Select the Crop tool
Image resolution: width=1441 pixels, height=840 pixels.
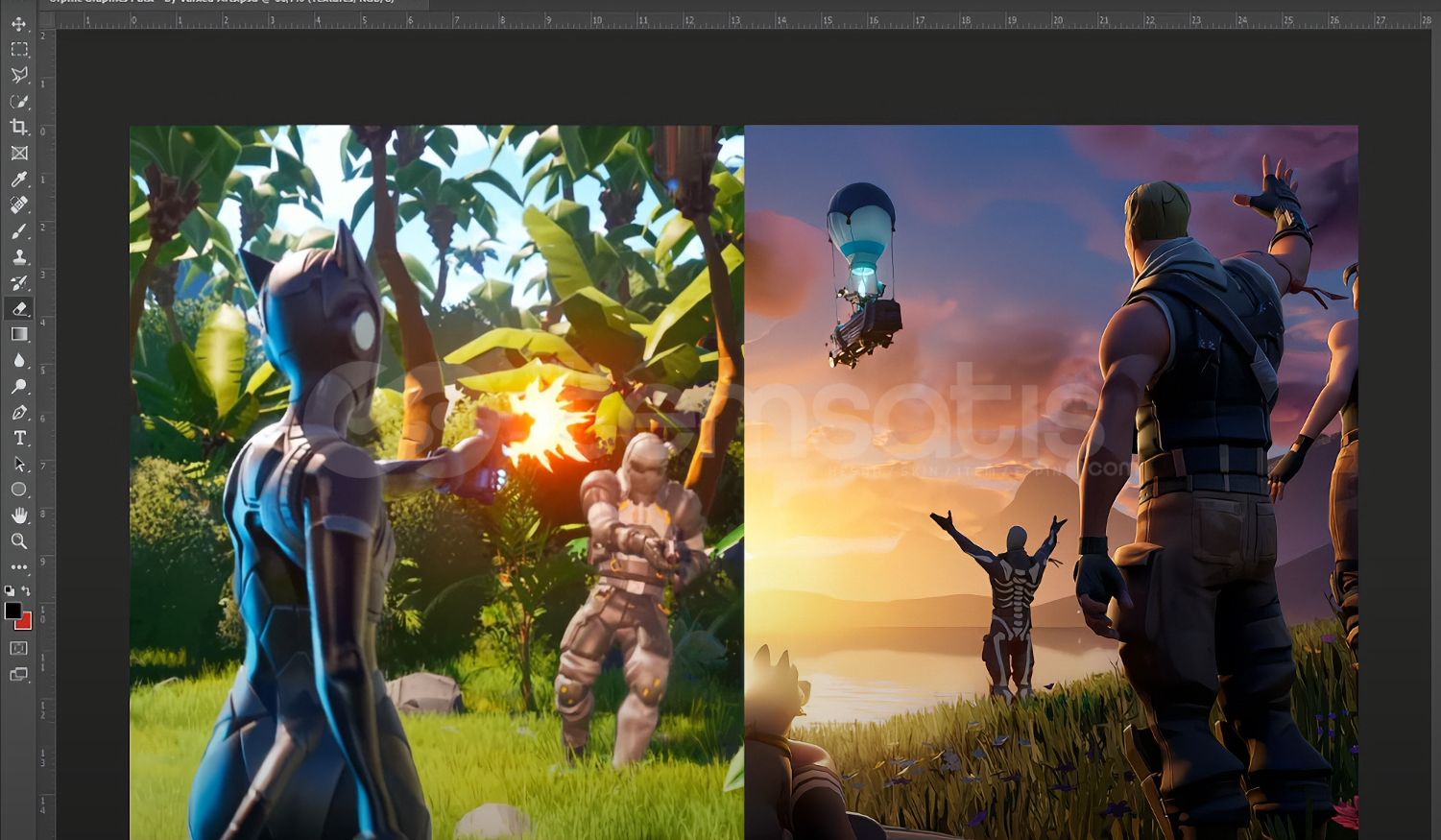click(x=19, y=127)
